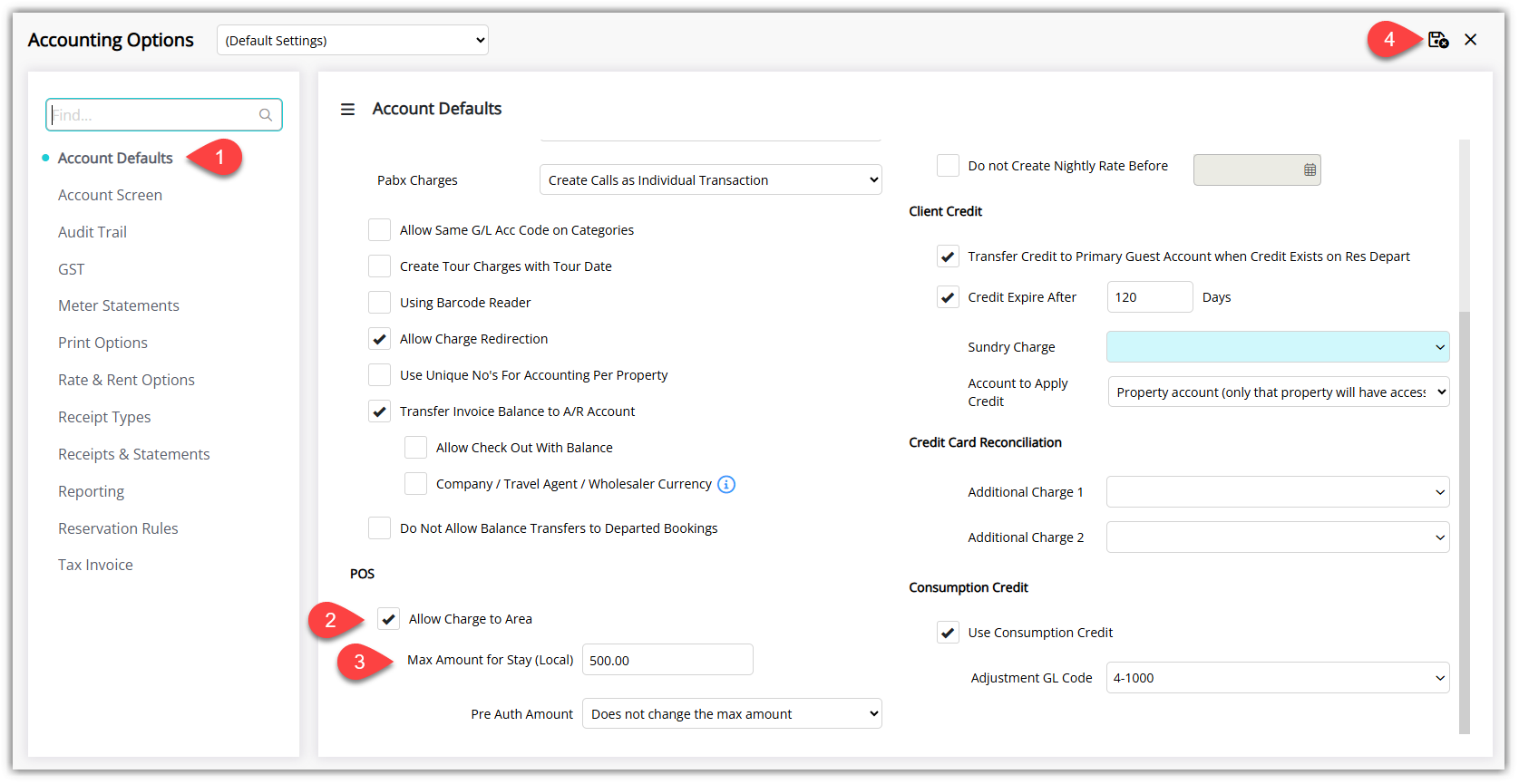Click the Credit Expire days field
1519x784 pixels.
1150,297
